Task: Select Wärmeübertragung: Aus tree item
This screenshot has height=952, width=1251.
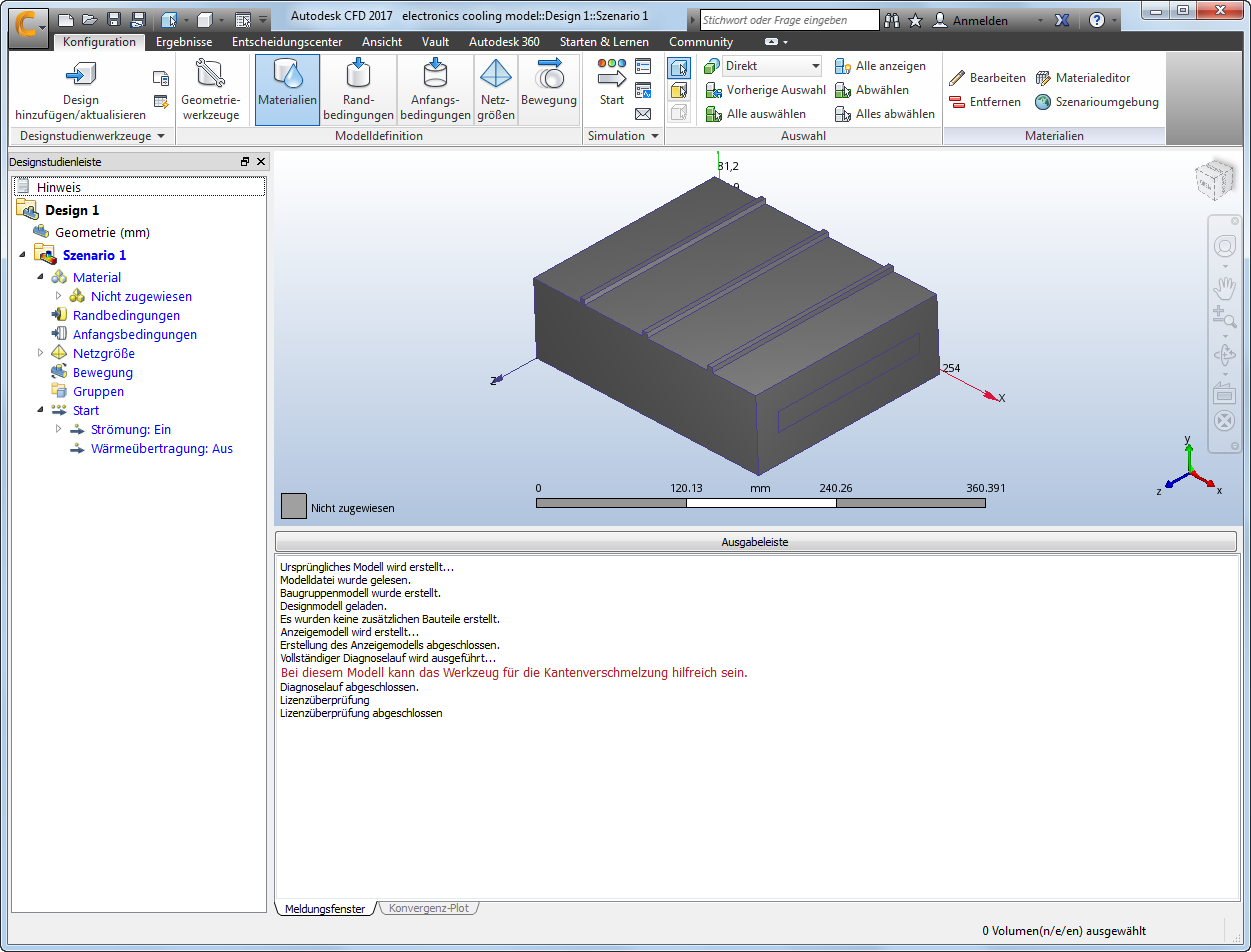Action: [x=161, y=448]
